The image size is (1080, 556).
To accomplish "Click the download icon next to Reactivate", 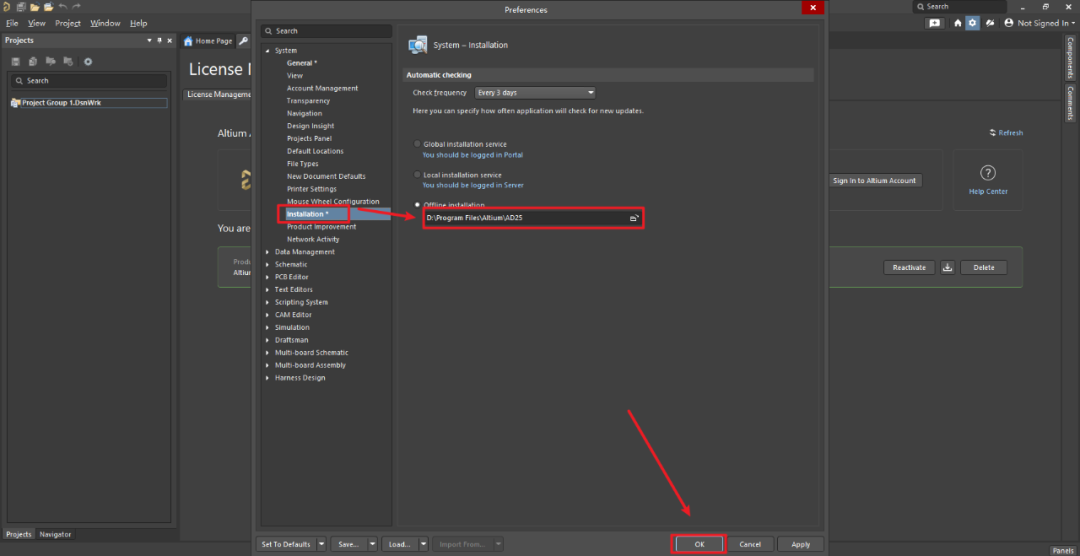I will 948,267.
